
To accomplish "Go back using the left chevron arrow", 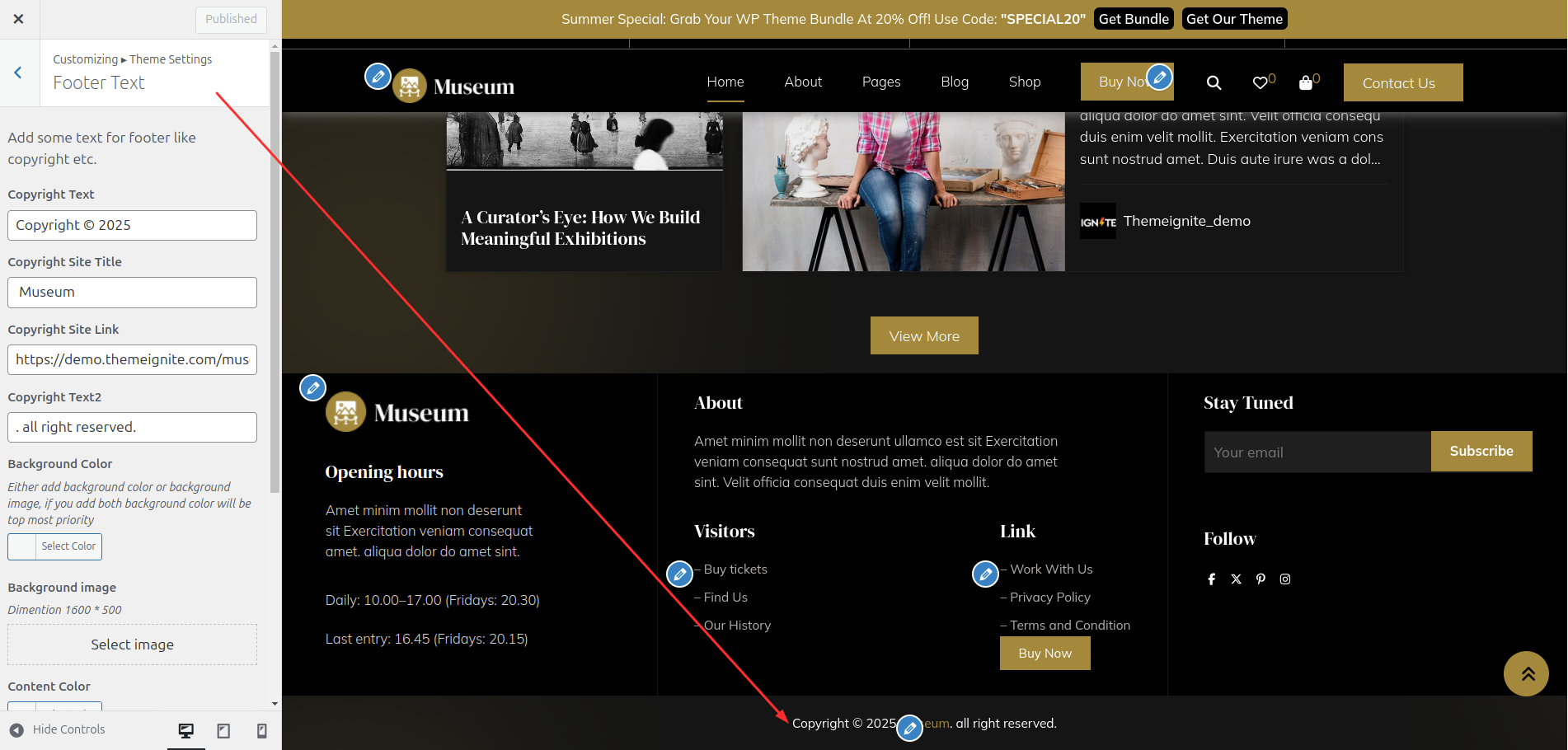I will coord(18,73).
